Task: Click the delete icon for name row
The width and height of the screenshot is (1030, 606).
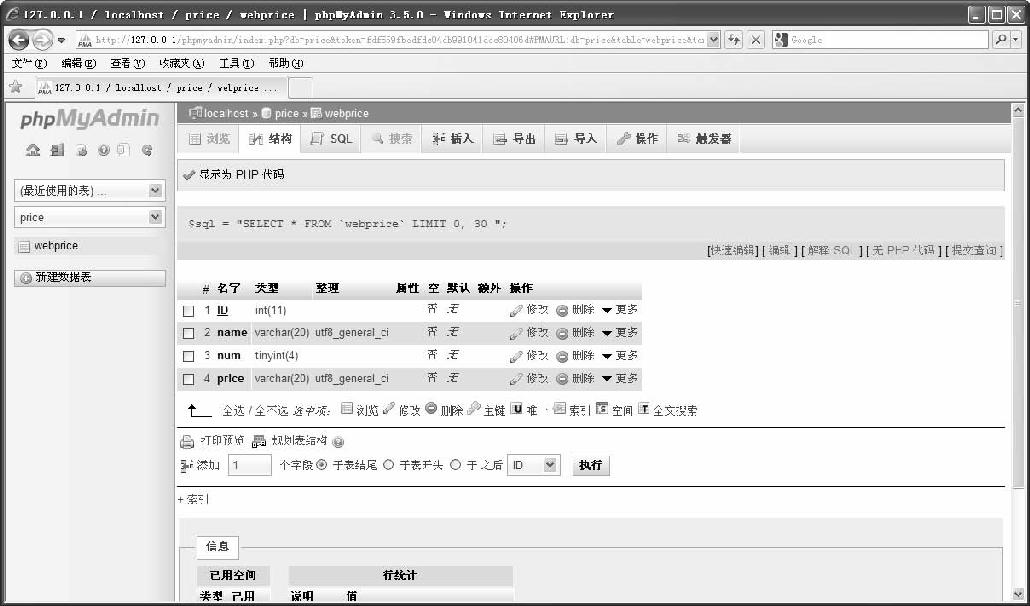Action: [562, 334]
